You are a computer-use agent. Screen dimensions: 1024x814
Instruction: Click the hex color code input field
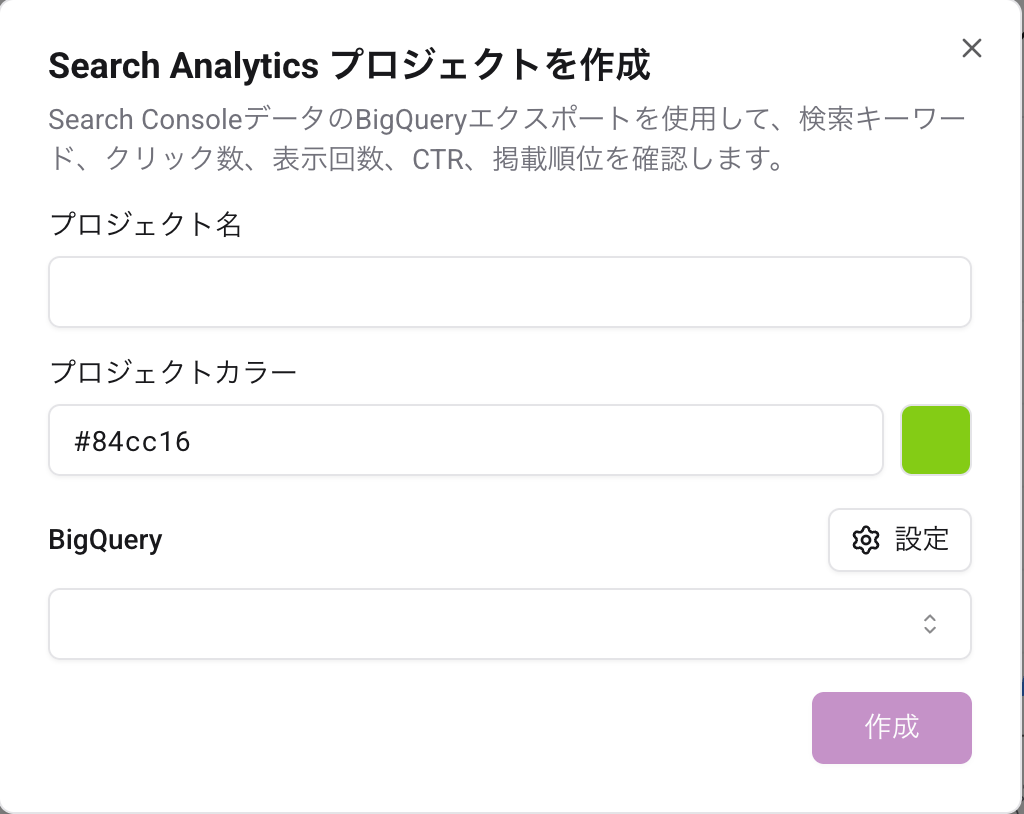(465, 440)
